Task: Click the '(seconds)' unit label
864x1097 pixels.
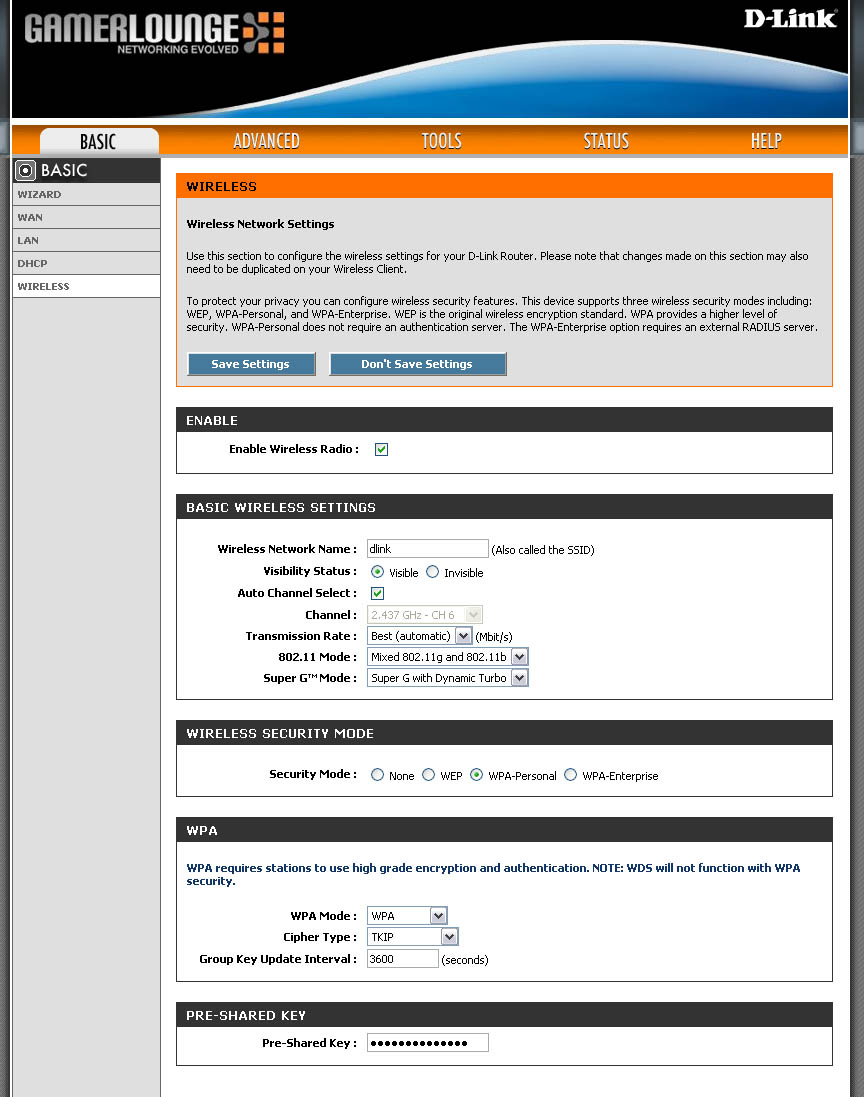Action: (x=465, y=960)
